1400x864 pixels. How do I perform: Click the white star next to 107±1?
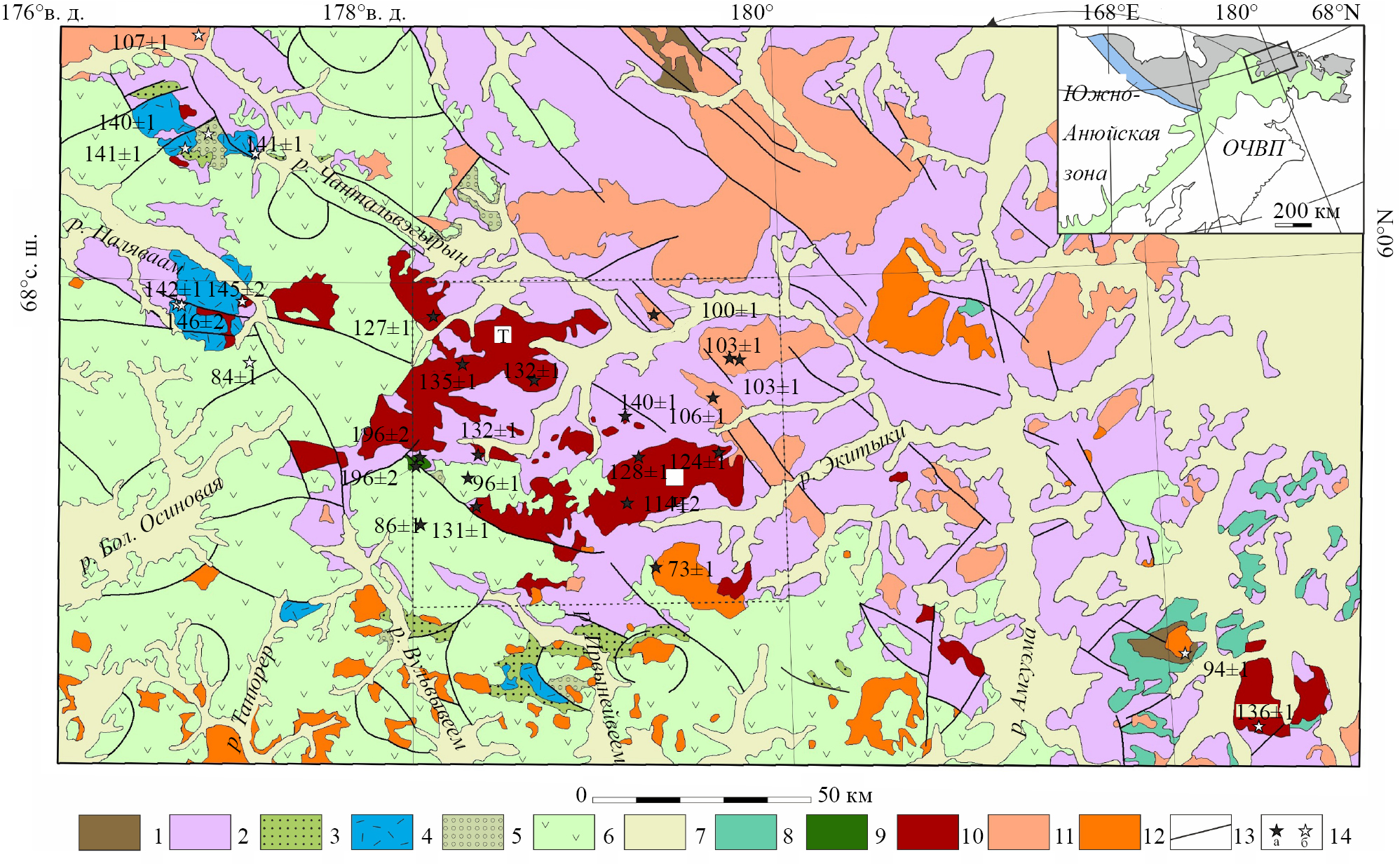199,34
